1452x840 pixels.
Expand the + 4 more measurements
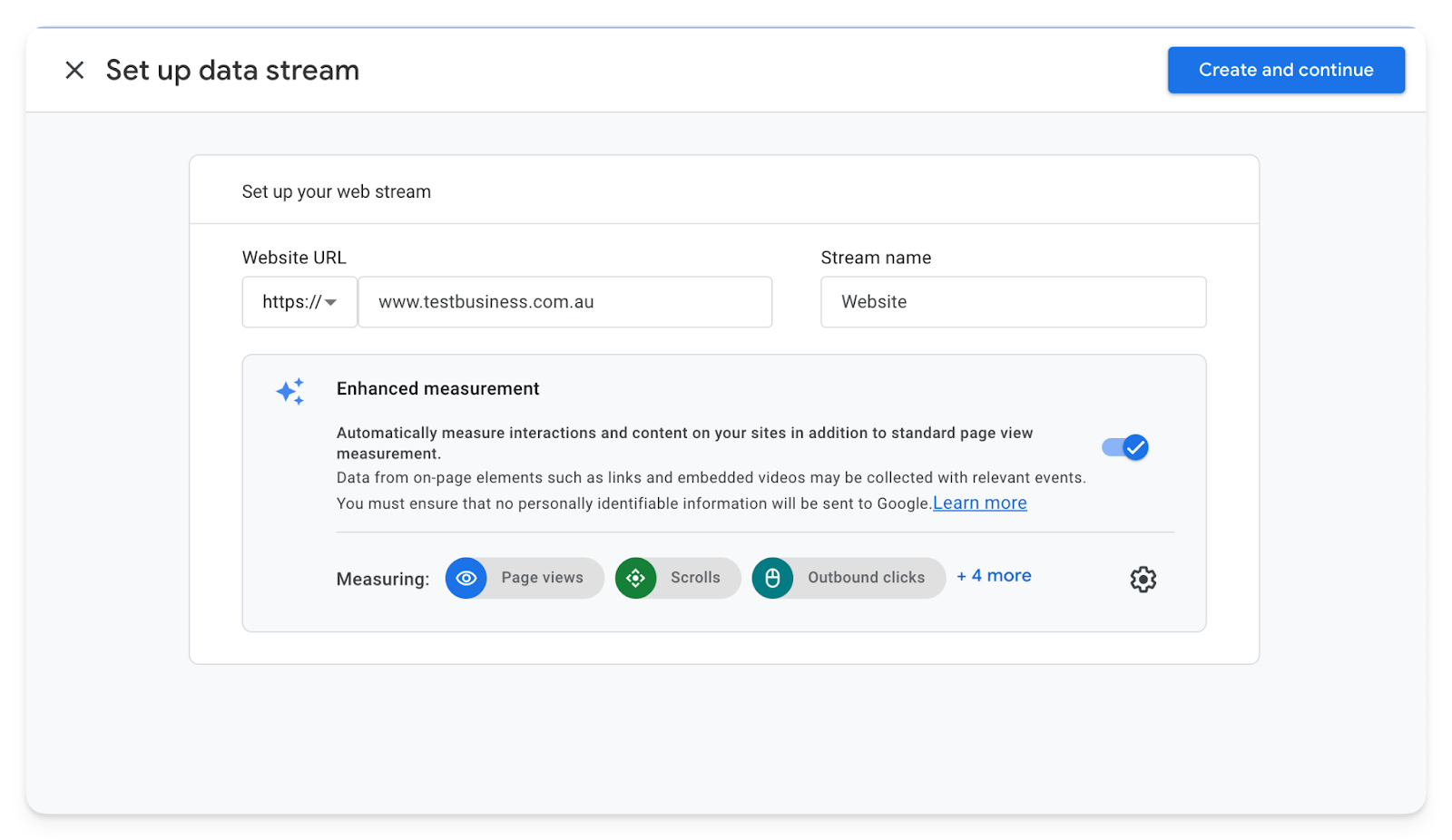[994, 576]
